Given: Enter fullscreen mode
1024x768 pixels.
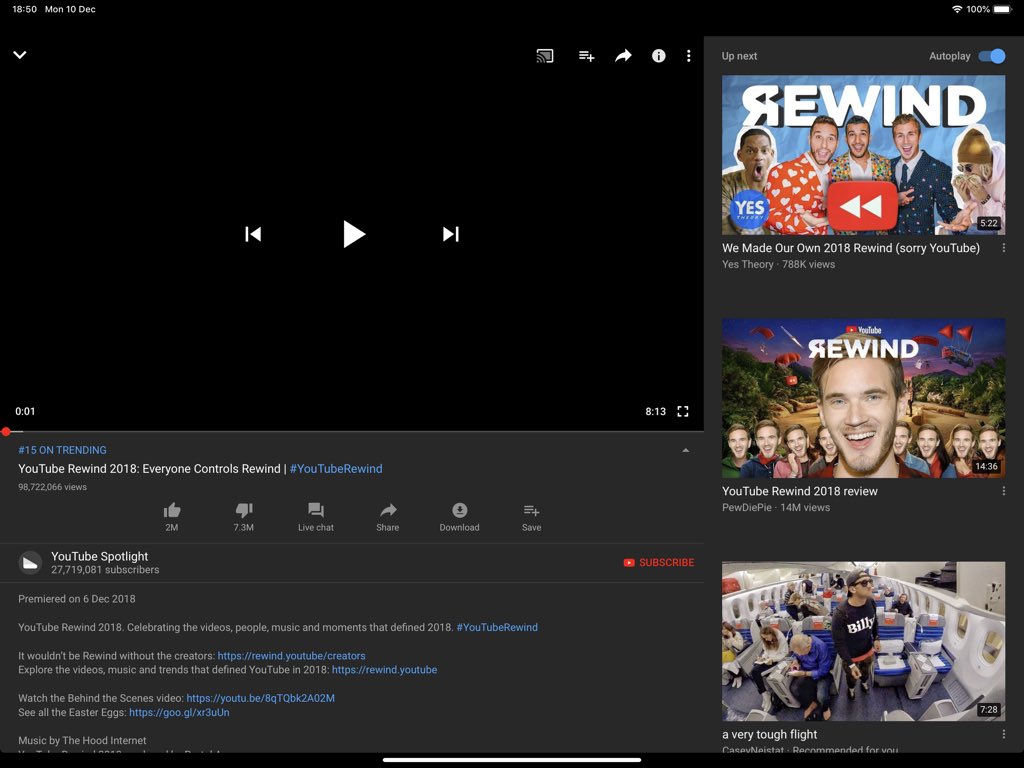Looking at the screenshot, I should tap(682, 411).
